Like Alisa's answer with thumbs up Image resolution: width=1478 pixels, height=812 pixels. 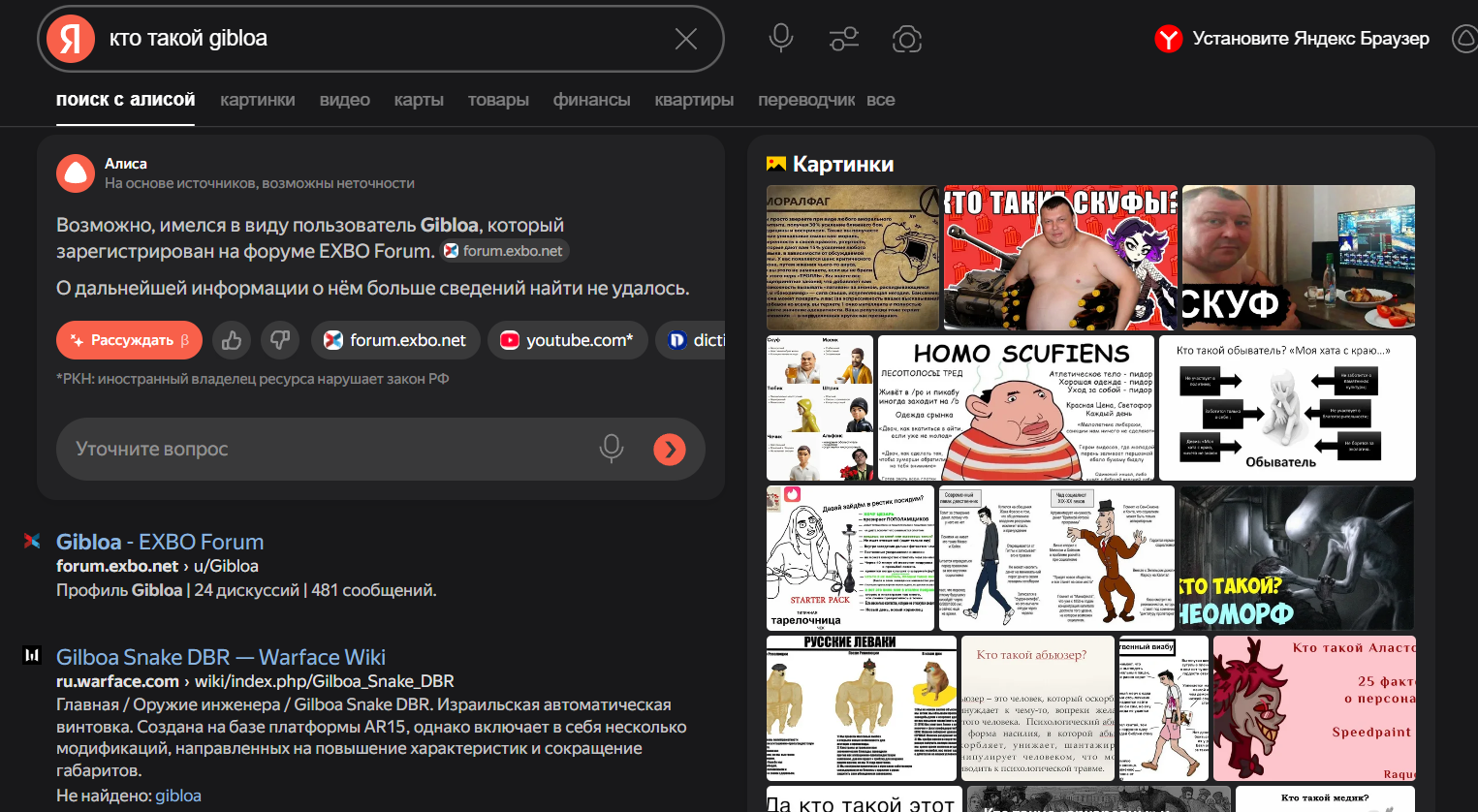coord(232,340)
